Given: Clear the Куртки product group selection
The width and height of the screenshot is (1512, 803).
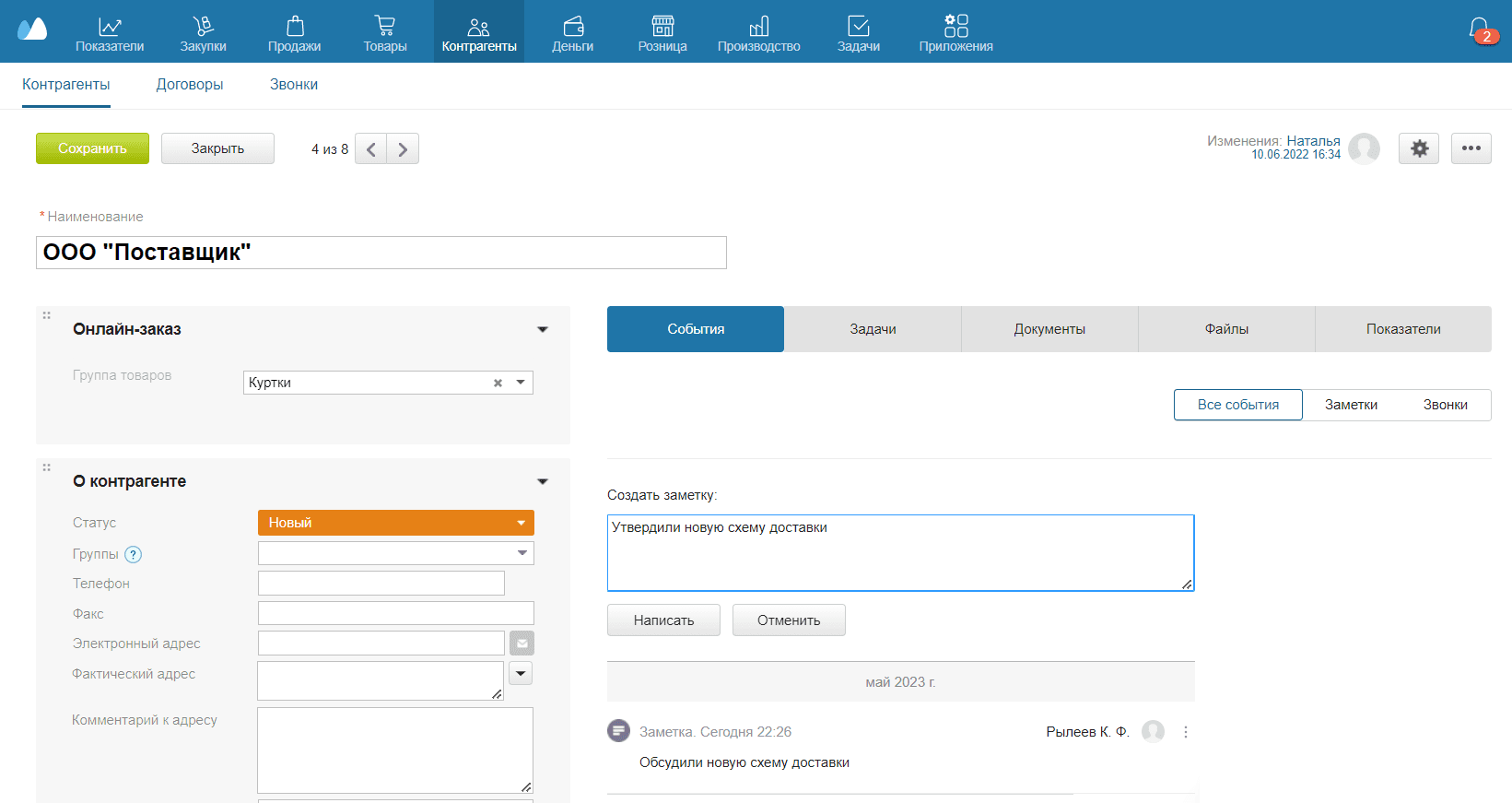Looking at the screenshot, I should pos(498,383).
